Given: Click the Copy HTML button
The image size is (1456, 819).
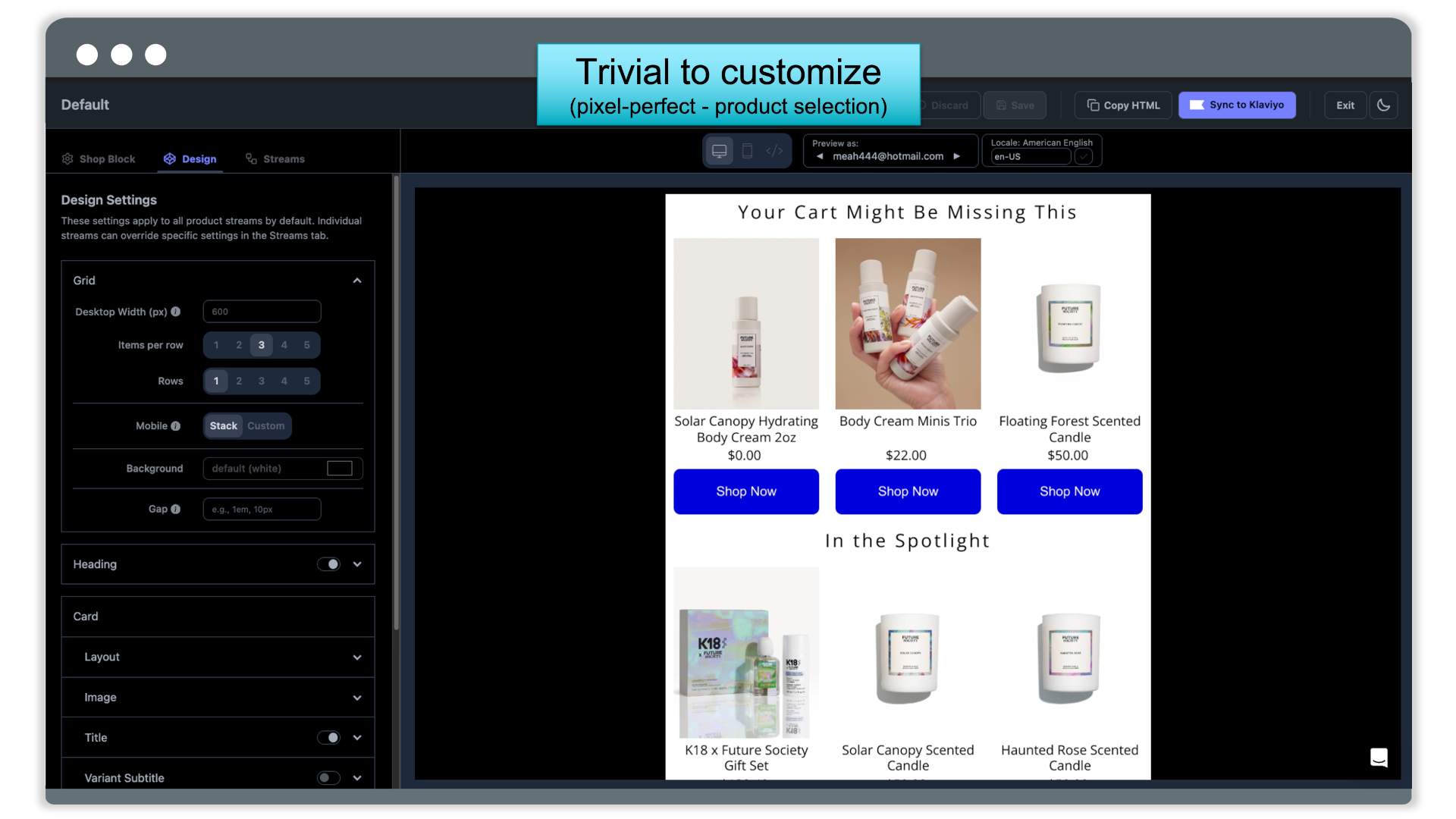Looking at the screenshot, I should pyautogui.click(x=1123, y=105).
